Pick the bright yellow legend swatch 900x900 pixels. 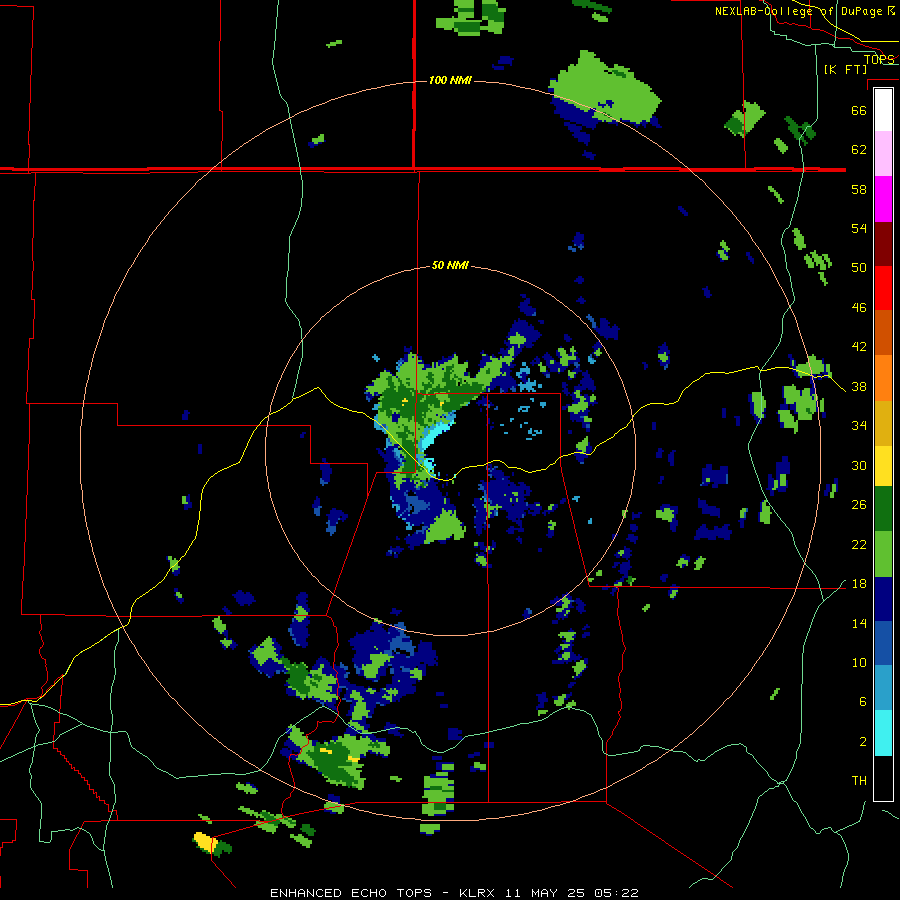pos(883,466)
